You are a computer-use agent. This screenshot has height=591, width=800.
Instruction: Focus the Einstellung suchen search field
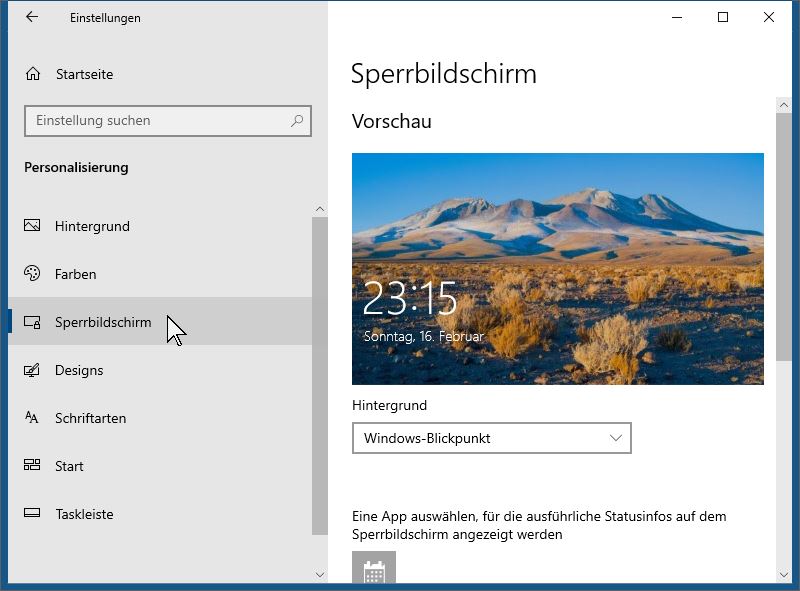click(168, 121)
